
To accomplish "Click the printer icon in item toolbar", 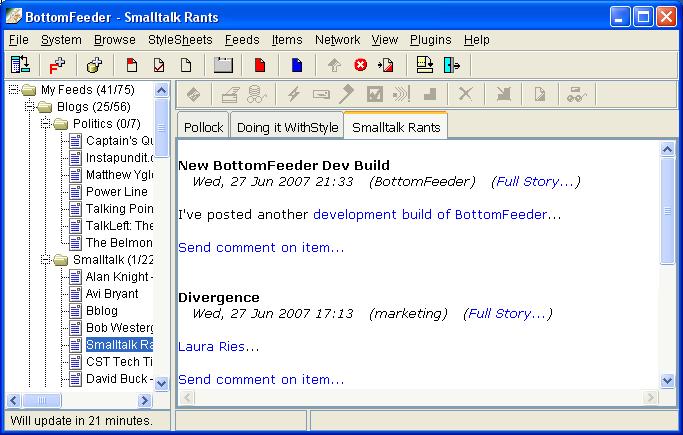I will [x=230, y=94].
